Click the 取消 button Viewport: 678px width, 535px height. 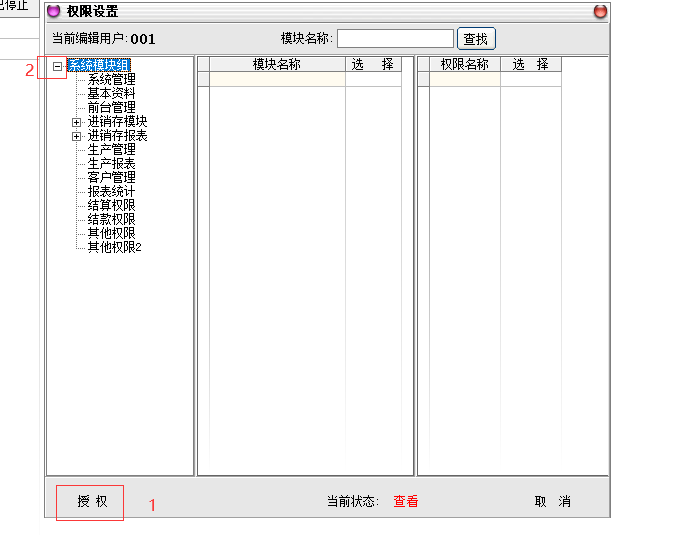pyautogui.click(x=552, y=502)
